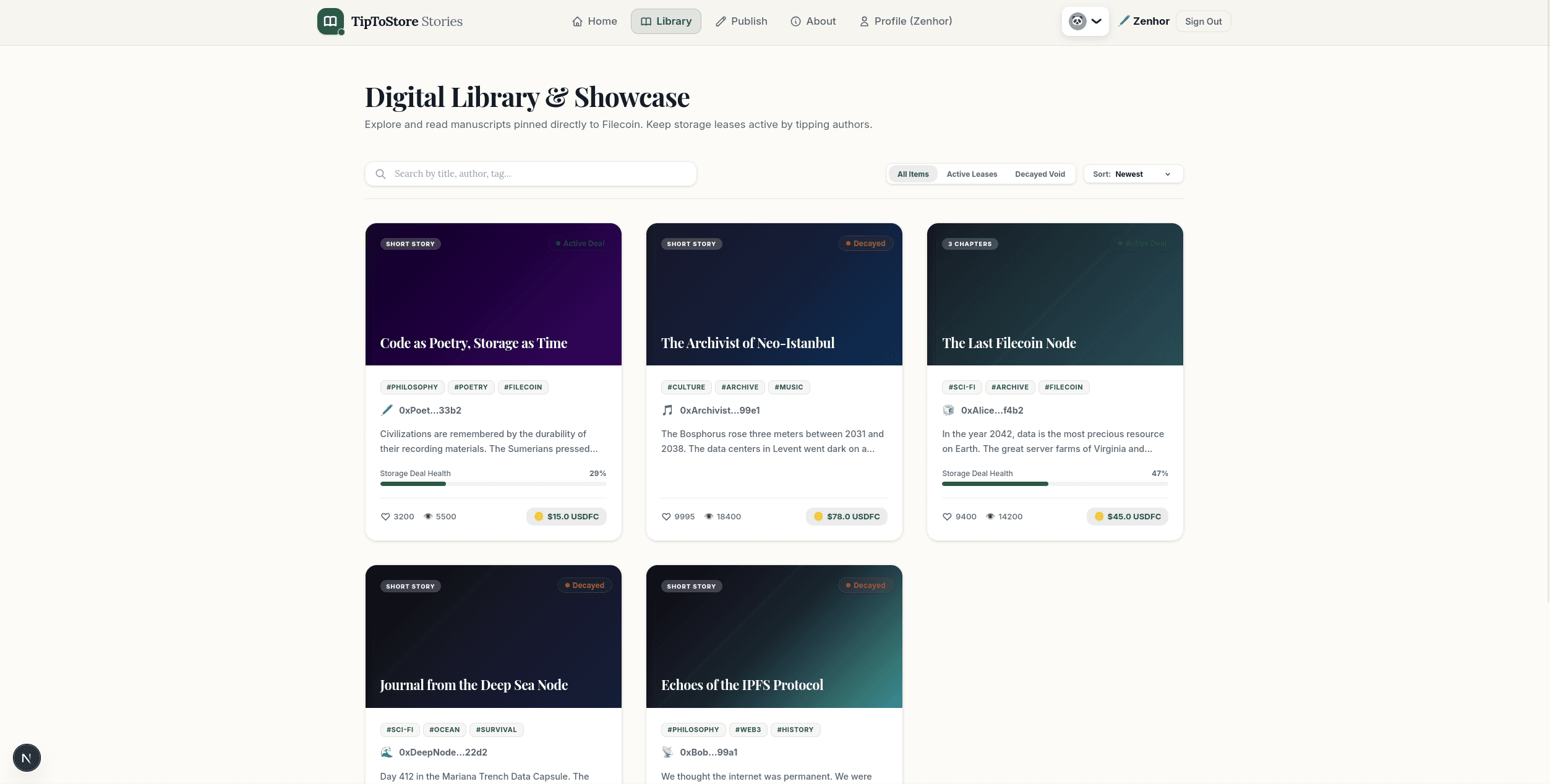This screenshot has width=1550, height=784.
Task: Open Profile (Zenhor) nav item
Action: pos(906,22)
